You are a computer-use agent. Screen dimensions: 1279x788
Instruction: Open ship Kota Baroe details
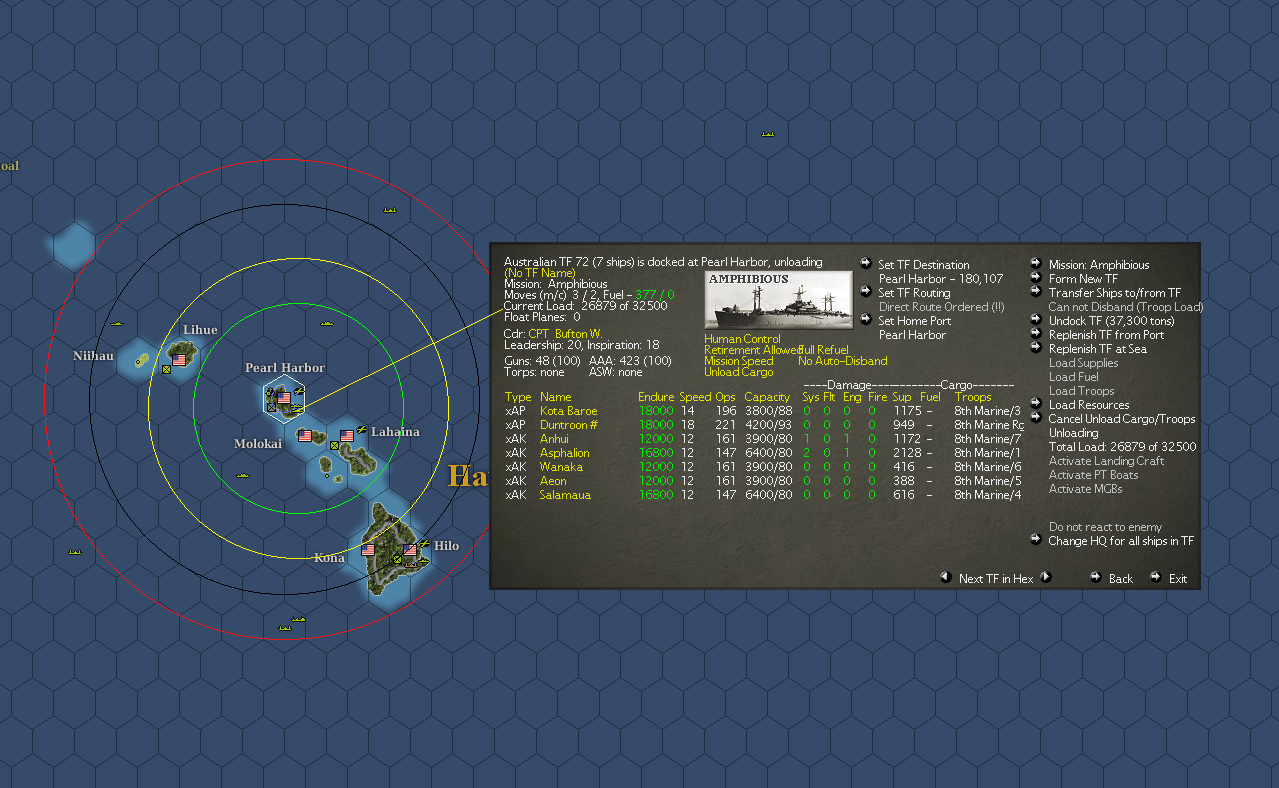568,411
